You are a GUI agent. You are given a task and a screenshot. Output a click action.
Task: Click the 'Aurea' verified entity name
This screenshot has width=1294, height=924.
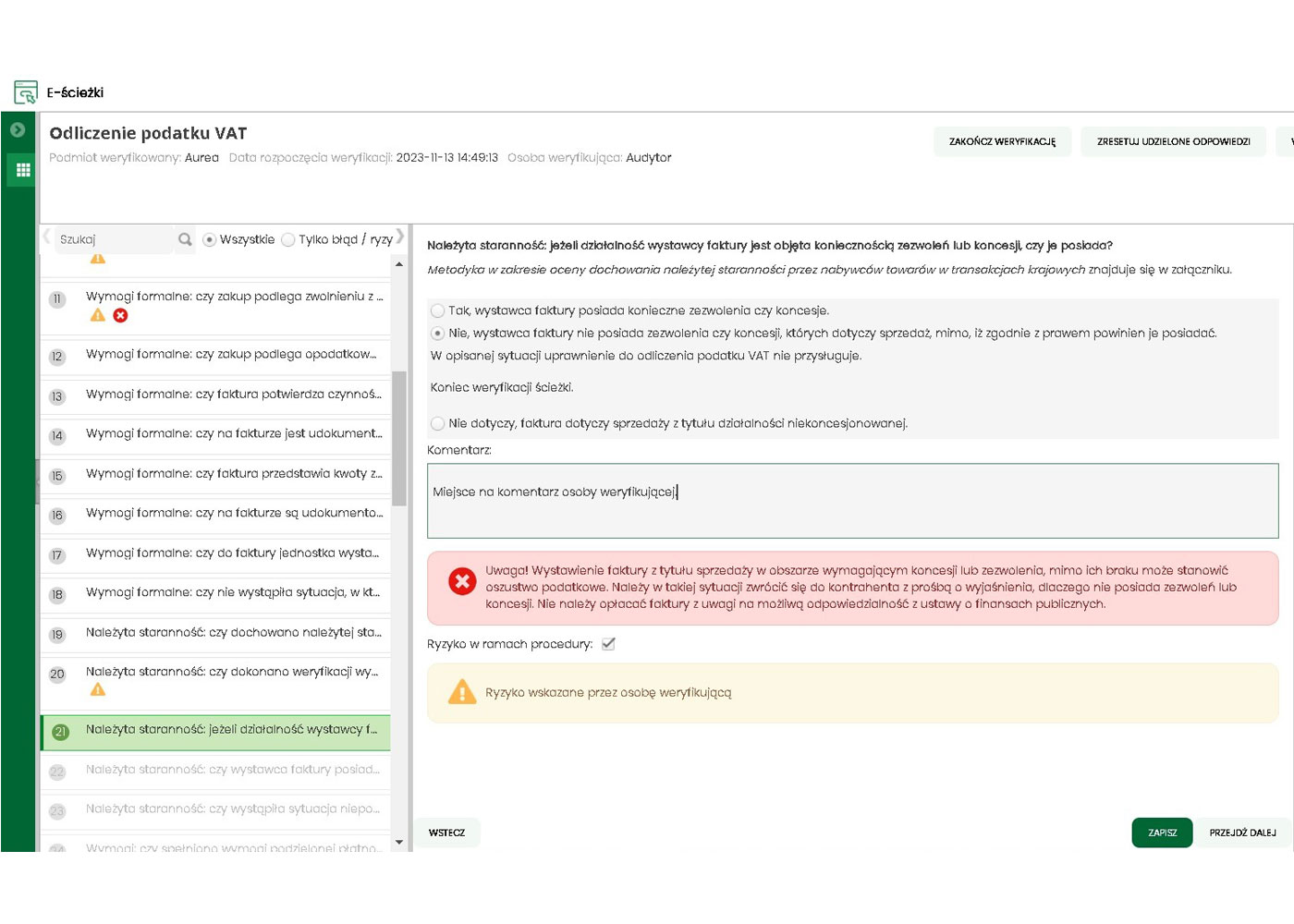coord(201,158)
